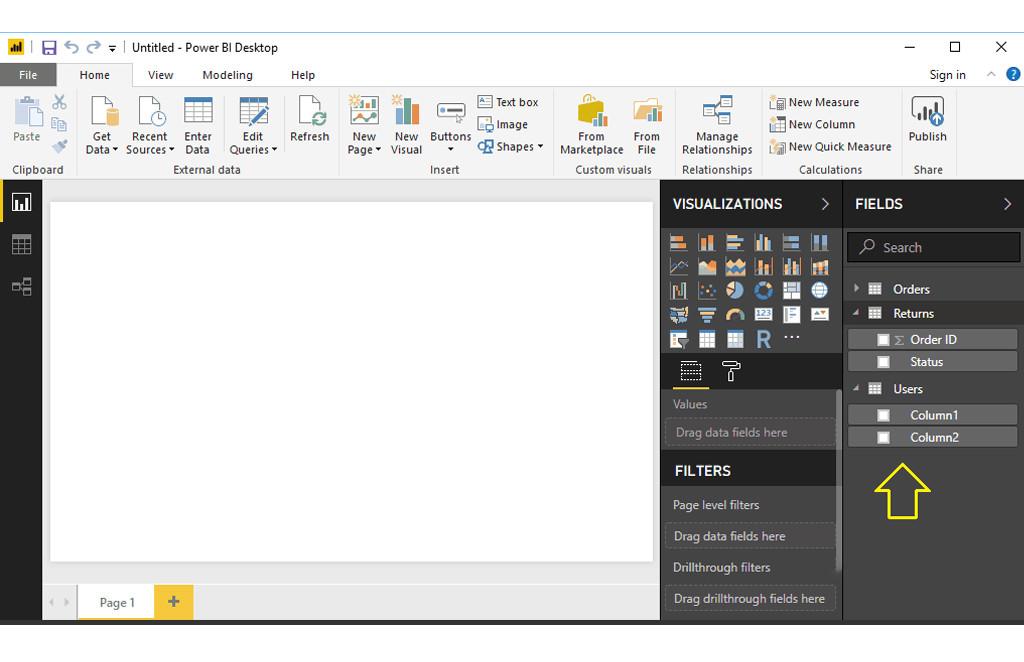This screenshot has width=1024, height=662.
Task: Import custom visual From Marketplace
Action: tap(592, 126)
